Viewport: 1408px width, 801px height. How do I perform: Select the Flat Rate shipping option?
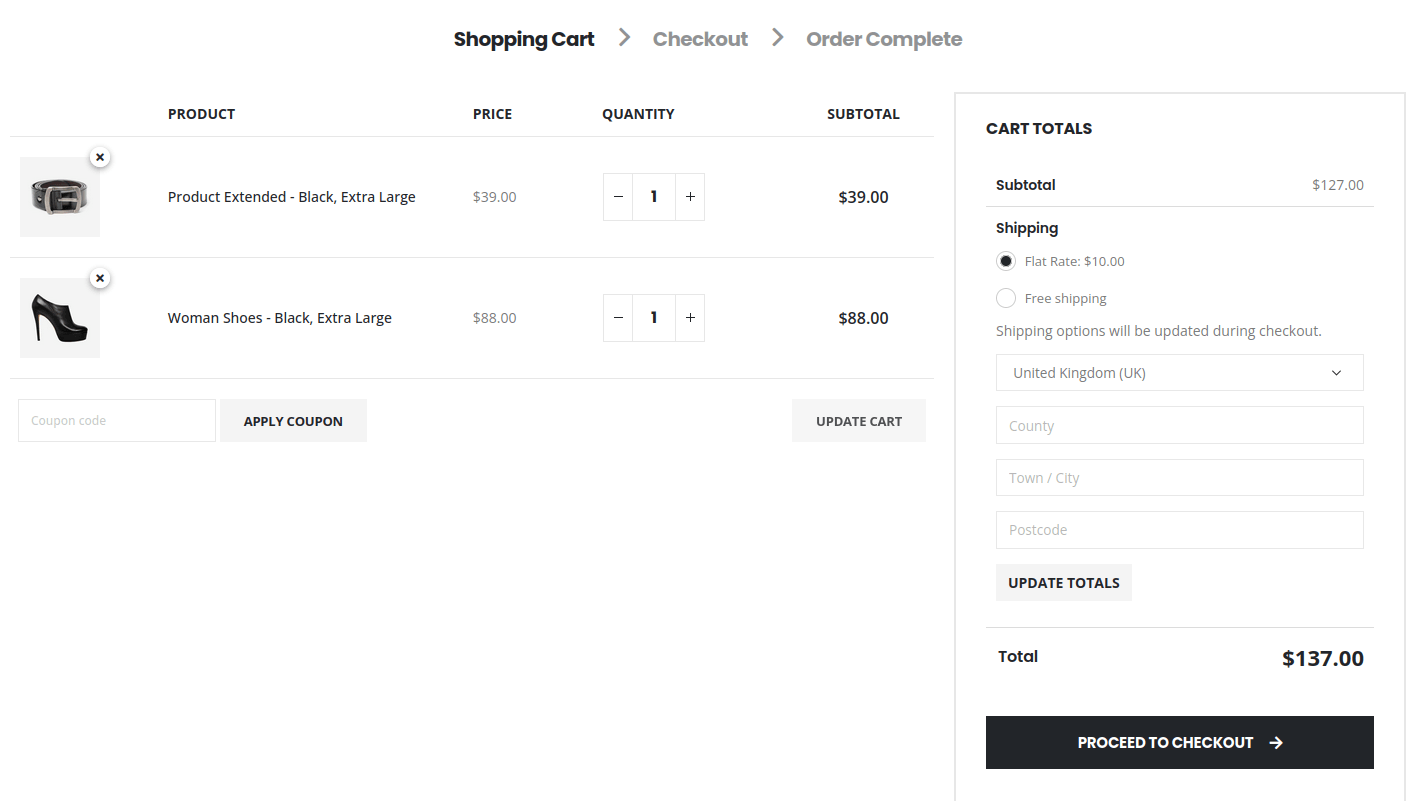(1005, 261)
